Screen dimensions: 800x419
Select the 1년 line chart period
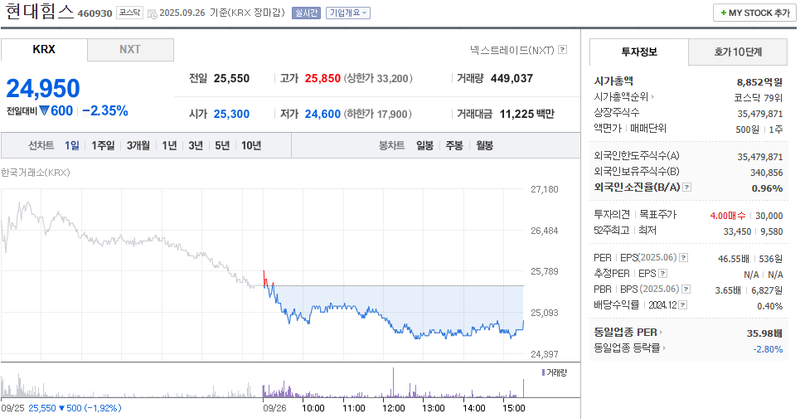coord(169,145)
